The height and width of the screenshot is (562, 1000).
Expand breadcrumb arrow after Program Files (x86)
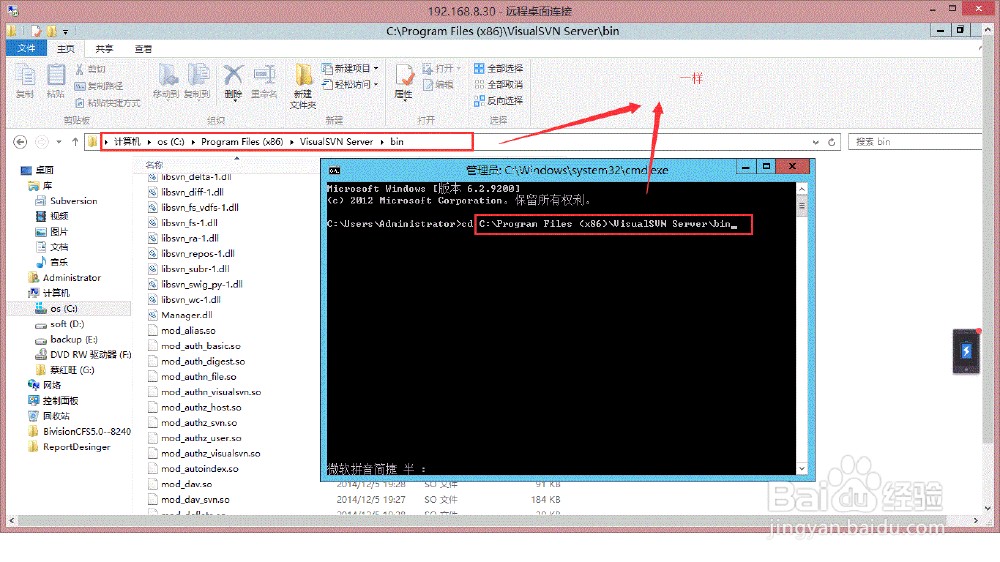click(x=291, y=142)
